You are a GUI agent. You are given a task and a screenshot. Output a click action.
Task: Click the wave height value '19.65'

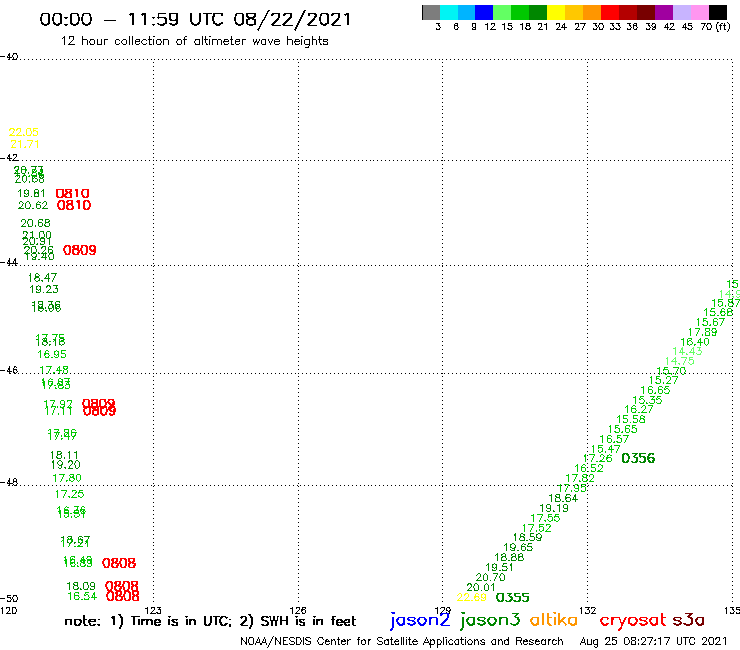point(518,548)
